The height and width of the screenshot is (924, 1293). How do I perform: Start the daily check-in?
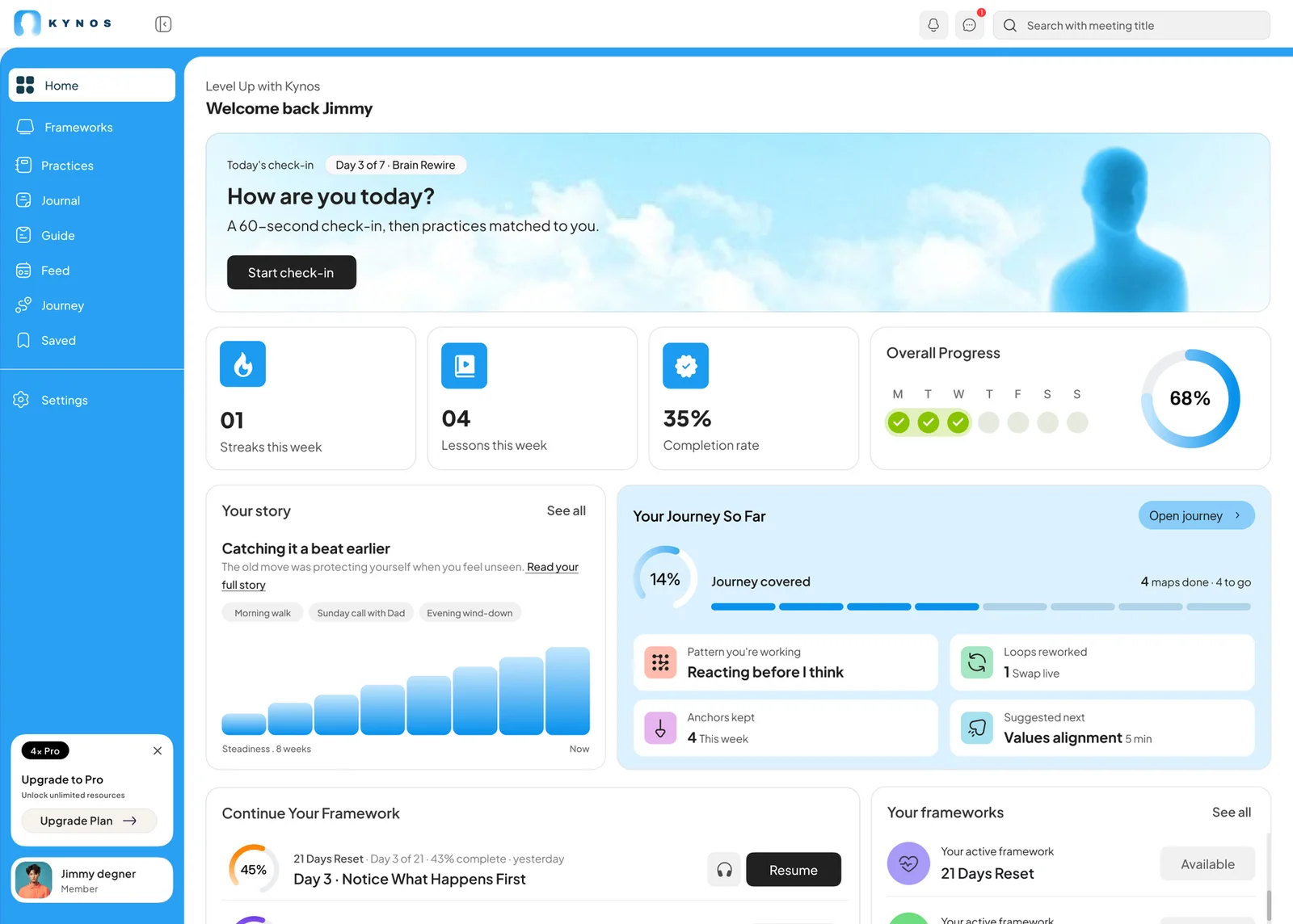pyautogui.click(x=291, y=272)
